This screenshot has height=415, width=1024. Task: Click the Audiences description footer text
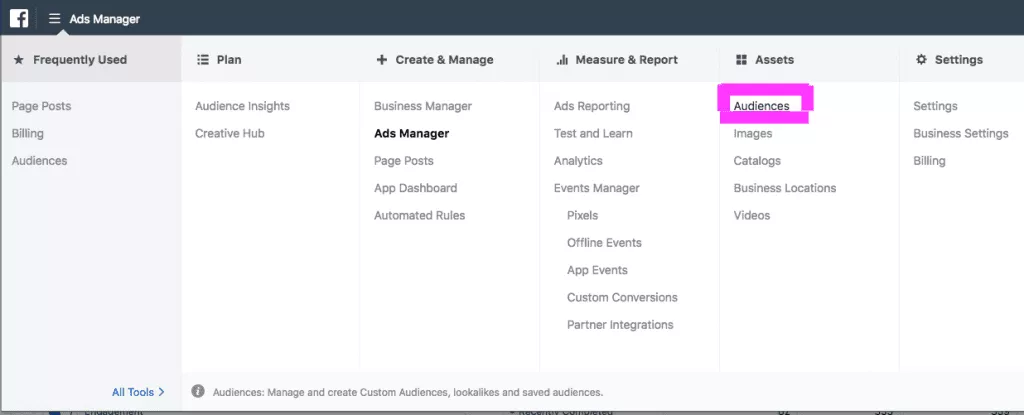coord(408,393)
